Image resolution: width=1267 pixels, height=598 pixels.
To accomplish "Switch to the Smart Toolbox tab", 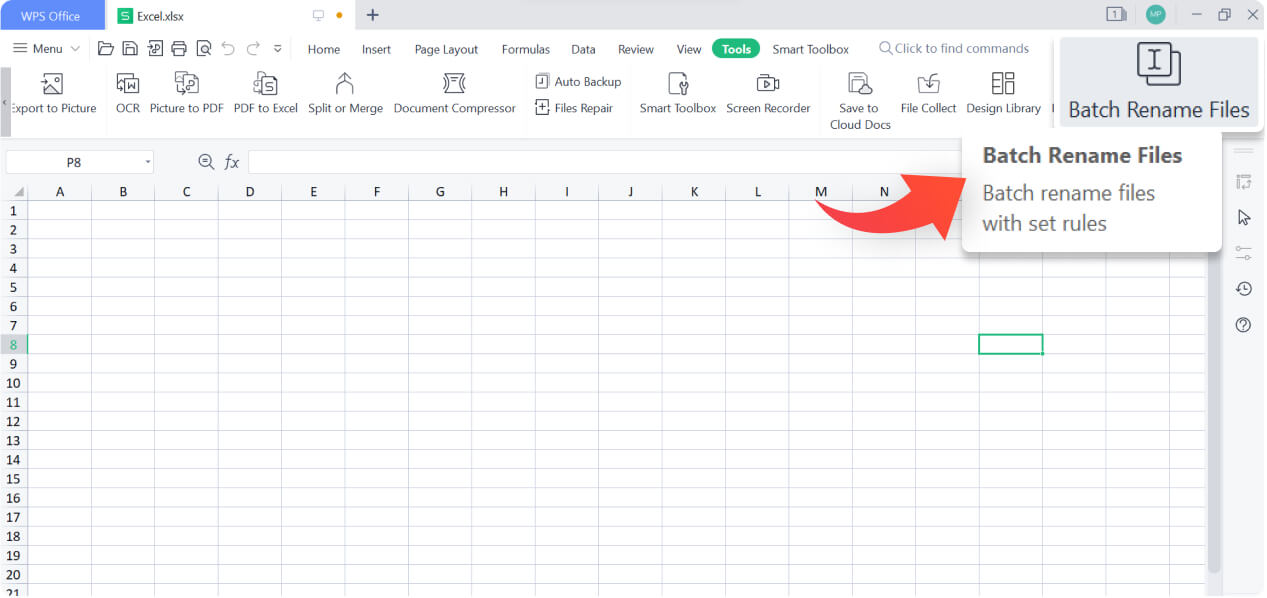I will coord(810,48).
